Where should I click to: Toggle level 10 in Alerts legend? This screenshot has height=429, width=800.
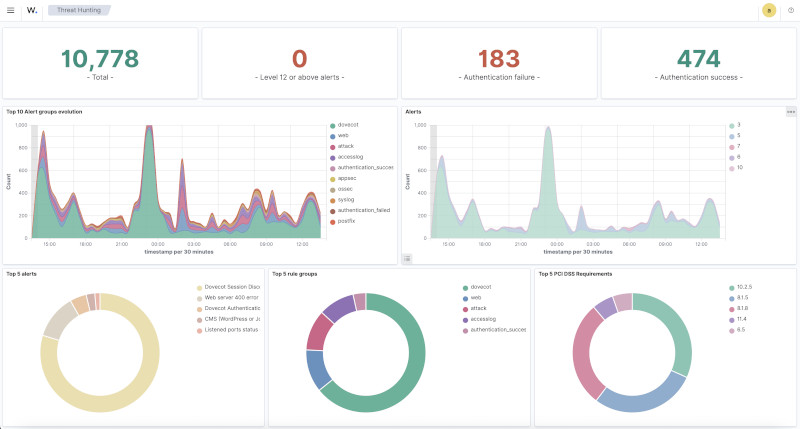point(739,168)
